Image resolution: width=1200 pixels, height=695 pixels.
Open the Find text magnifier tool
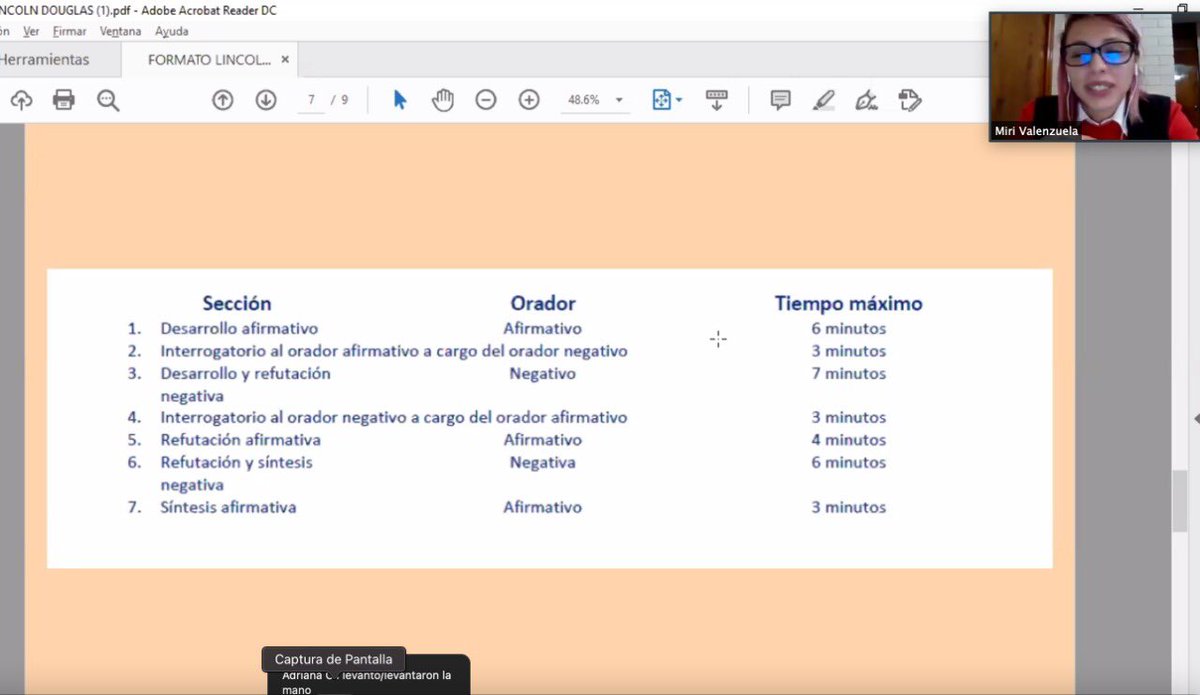point(108,100)
